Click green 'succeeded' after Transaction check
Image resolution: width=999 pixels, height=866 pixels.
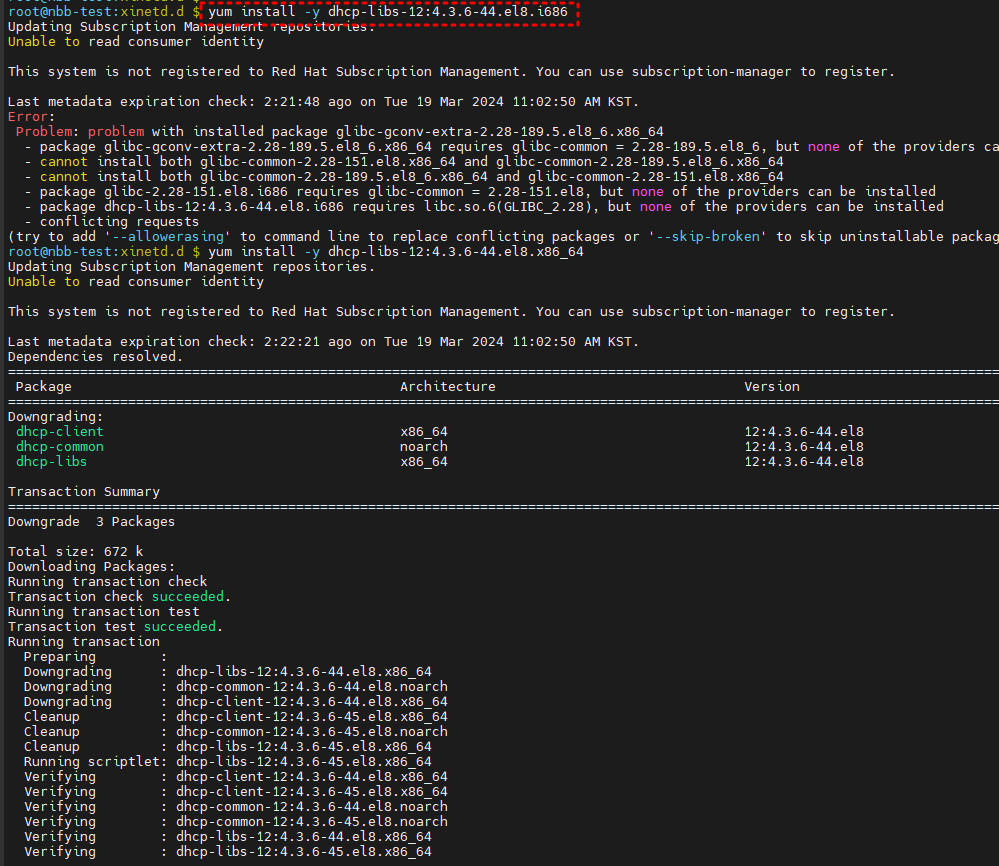click(188, 596)
